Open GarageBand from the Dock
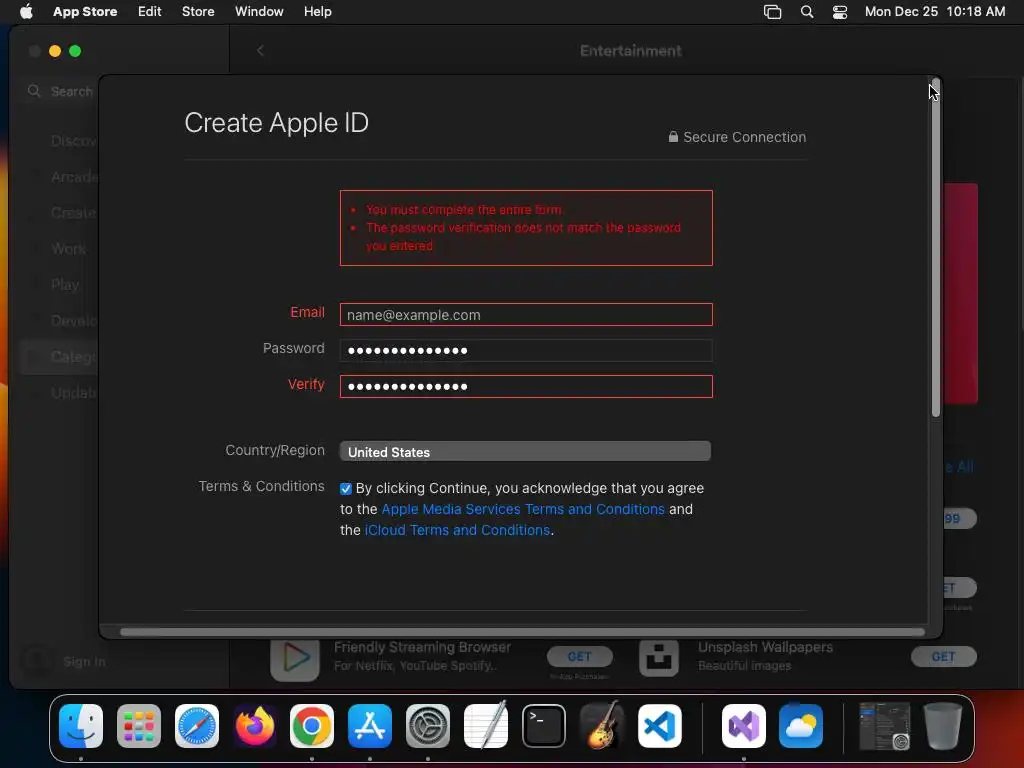This screenshot has width=1024, height=768. (601, 726)
